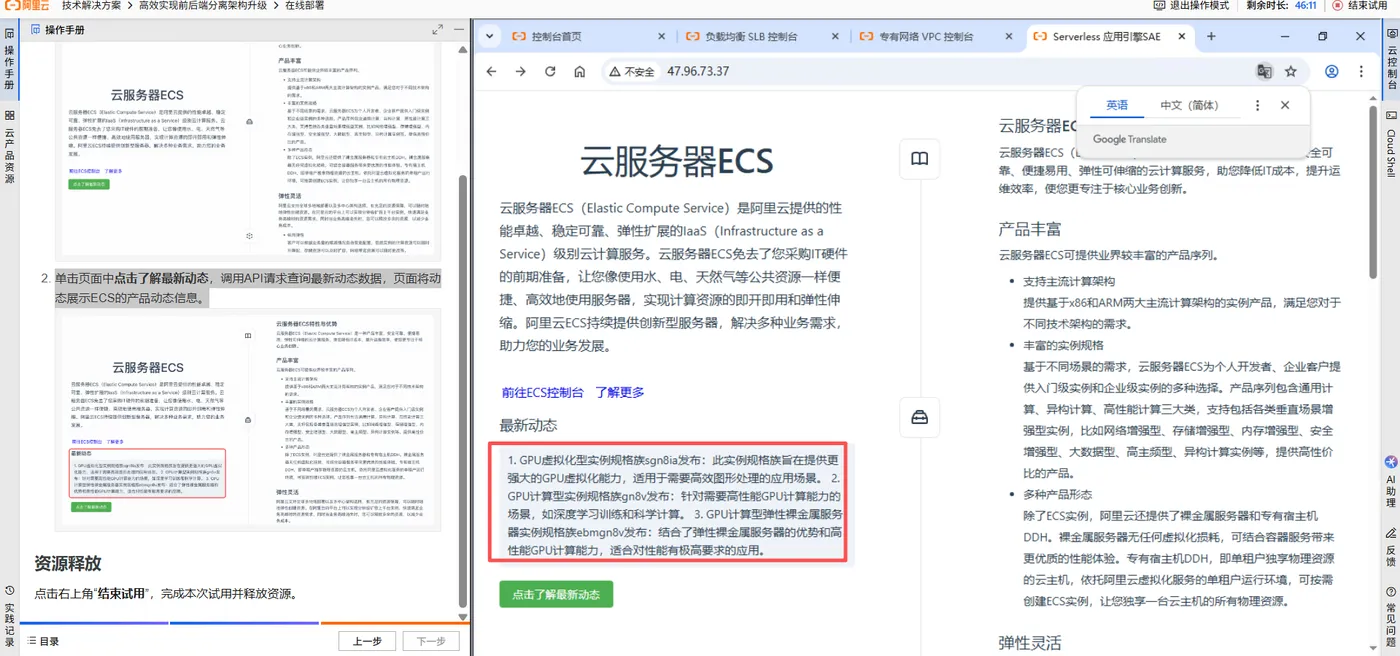
Task: Open the 实践记录 left sidebar tab
Action: [x=9, y=617]
